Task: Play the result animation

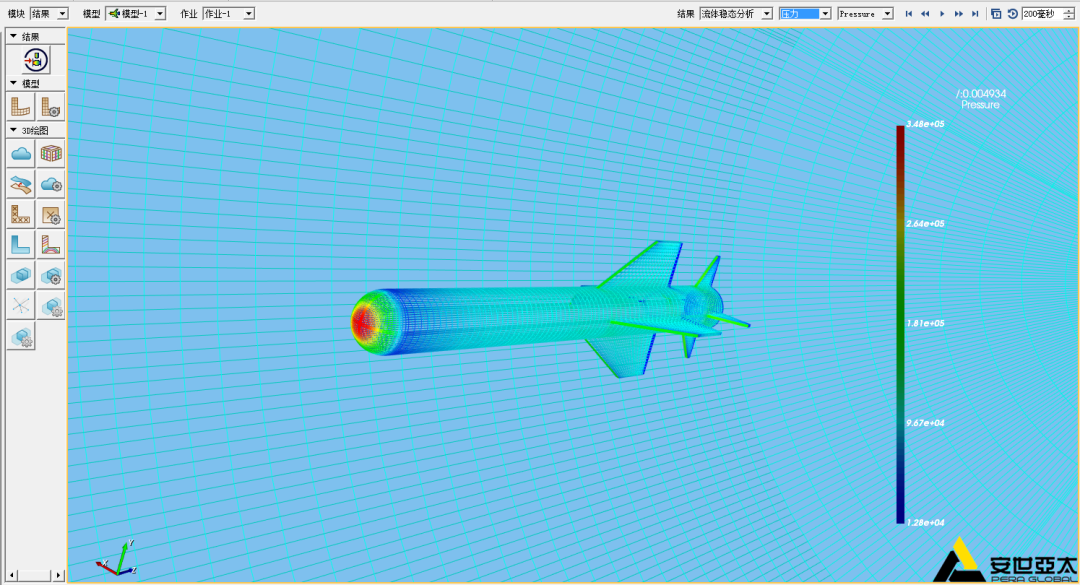Action: (942, 14)
